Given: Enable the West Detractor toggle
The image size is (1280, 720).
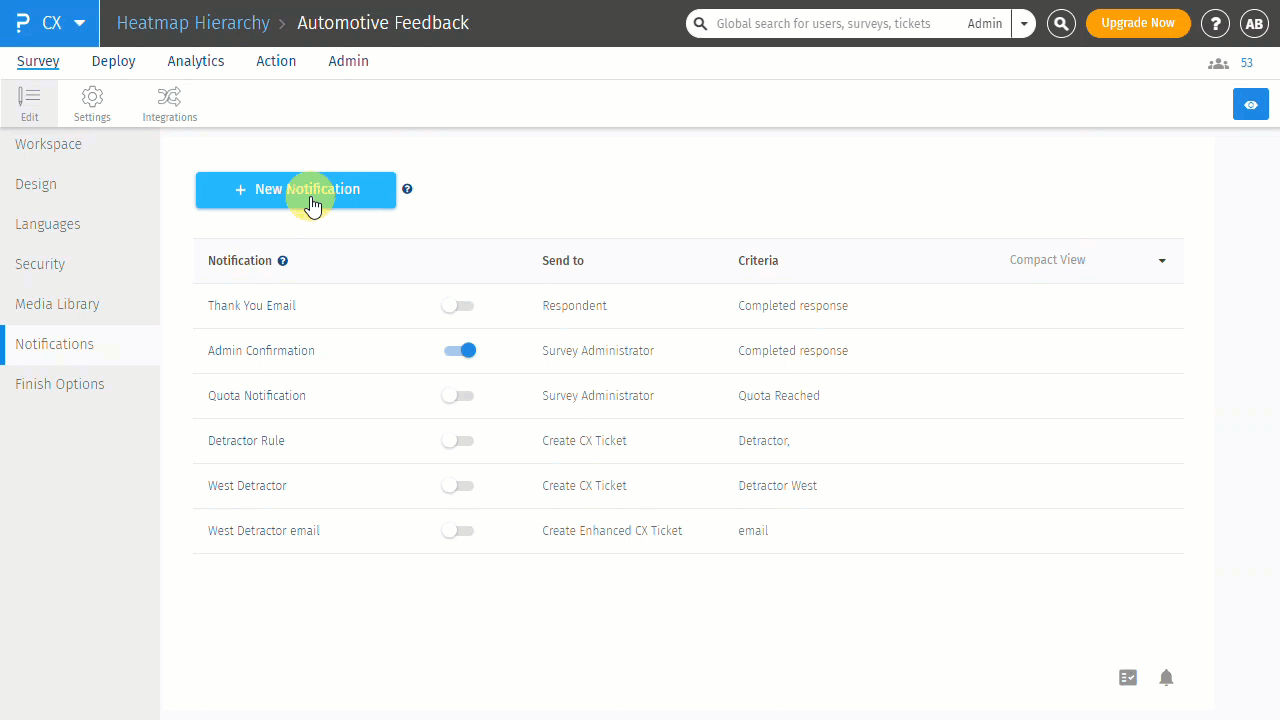Looking at the screenshot, I should [x=458, y=486].
